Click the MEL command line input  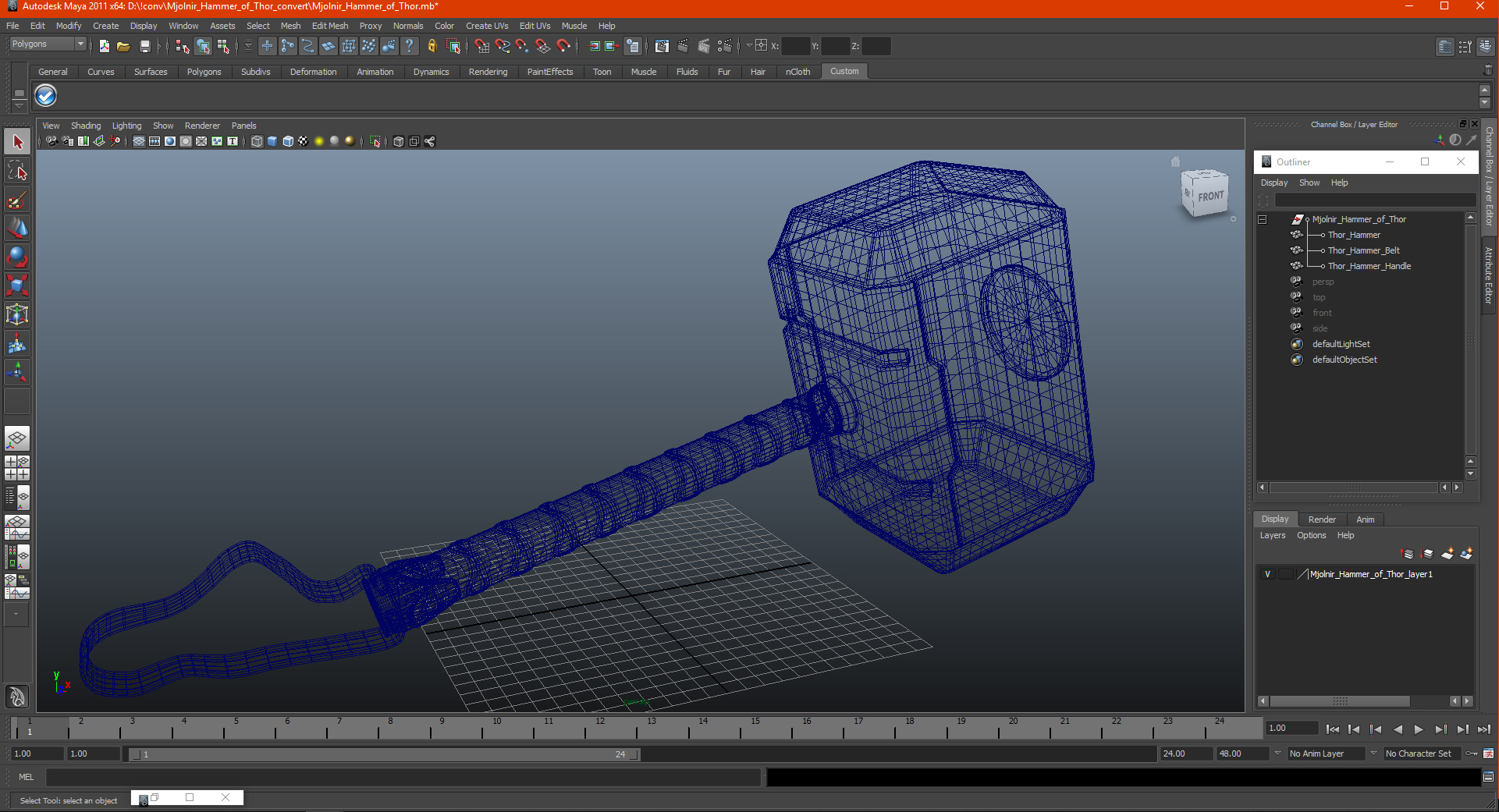click(403, 777)
